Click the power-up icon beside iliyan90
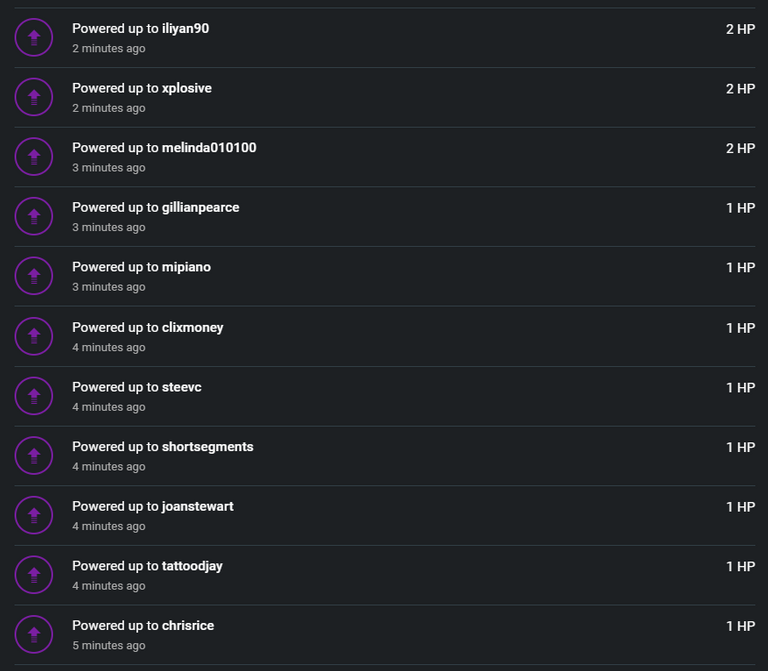Screen dimensions: 768x671 tap(34, 37)
